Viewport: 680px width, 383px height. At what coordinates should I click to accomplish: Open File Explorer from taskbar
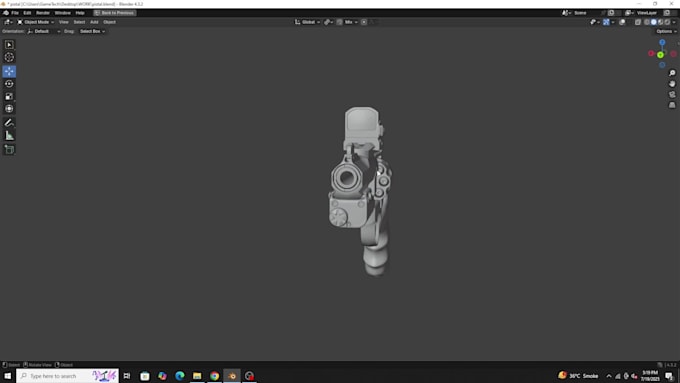click(197, 376)
